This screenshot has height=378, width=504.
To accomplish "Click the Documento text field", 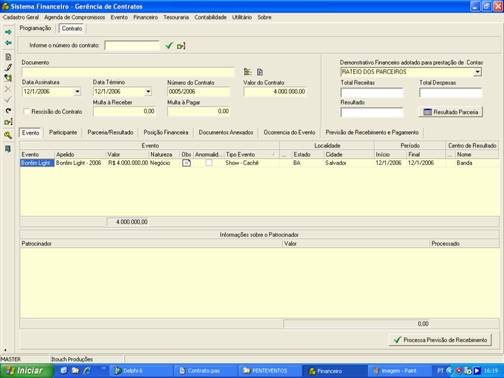I will coord(128,72).
